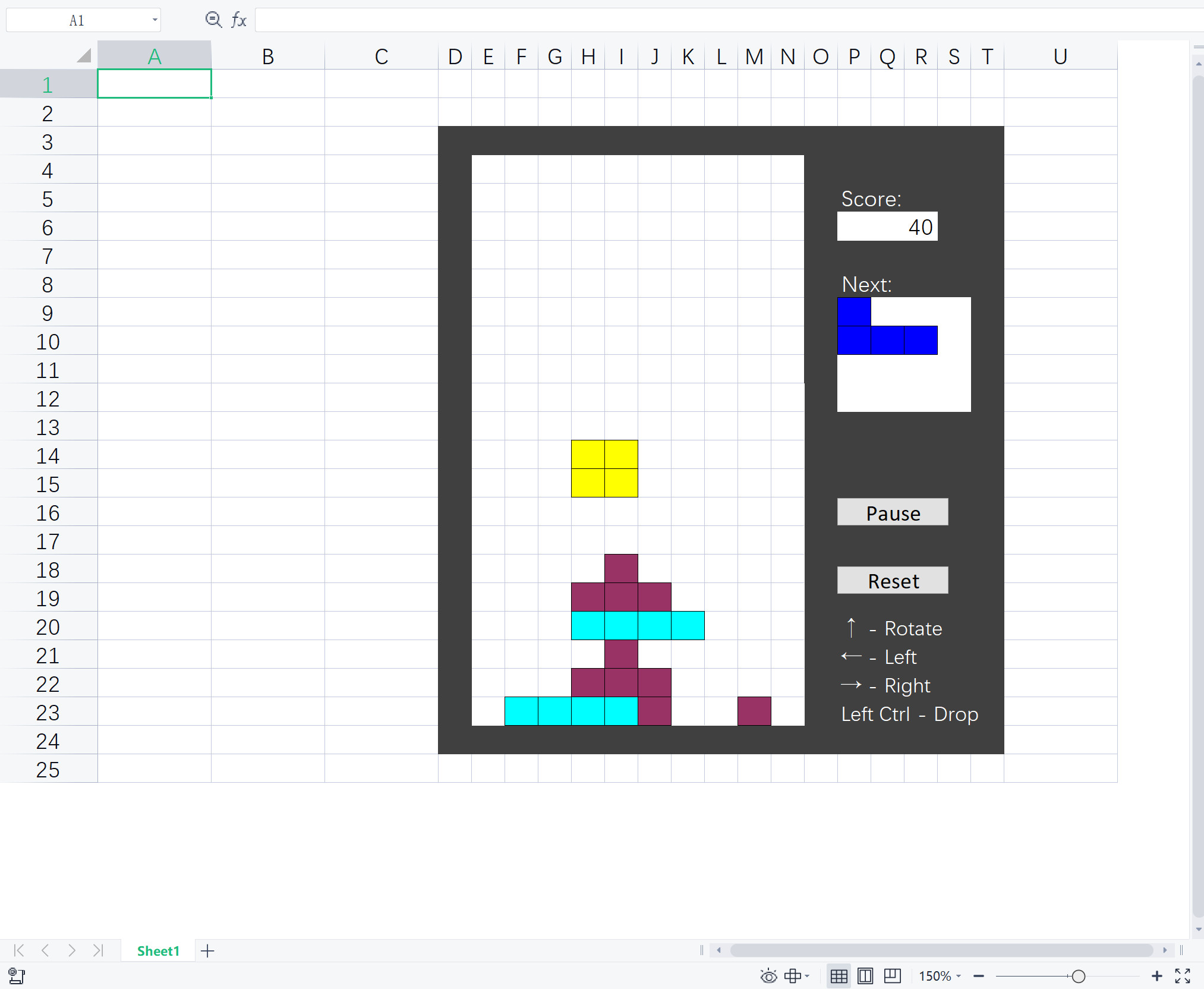The height and width of the screenshot is (989, 1204).
Task: Click the horizontal scrollbar thumb
Action: pos(941,950)
